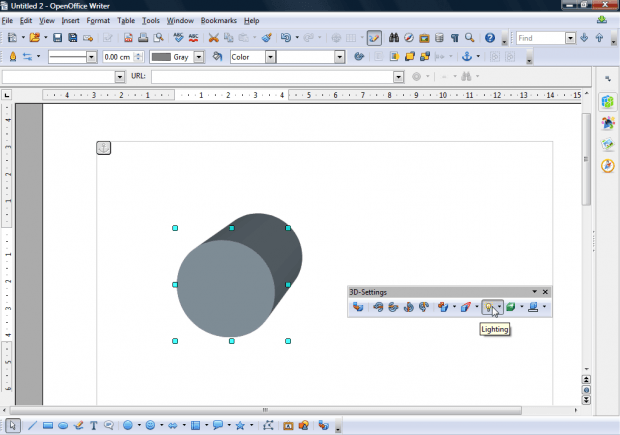Open the Format menu
This screenshot has height=435, width=620.
(98, 20)
